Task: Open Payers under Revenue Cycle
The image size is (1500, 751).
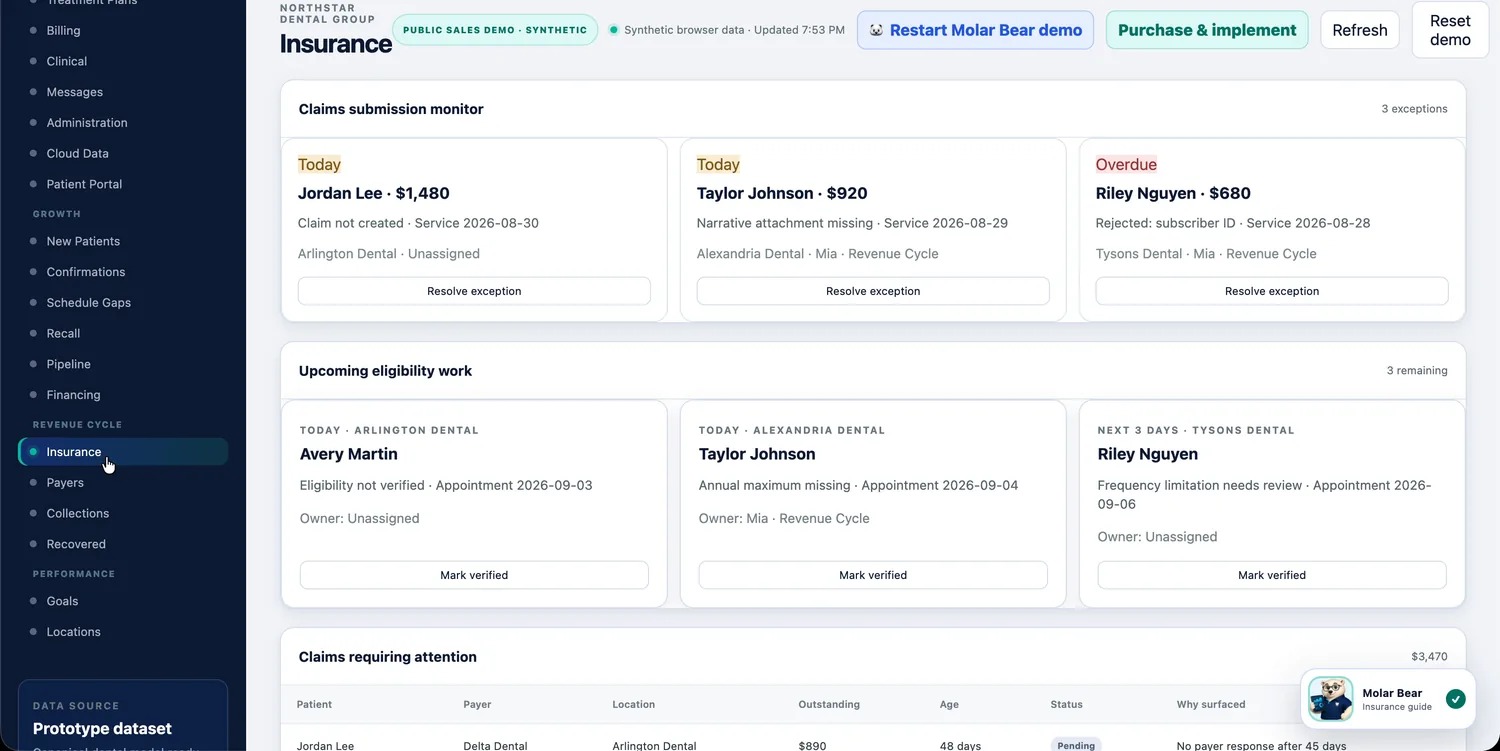Action: [65, 483]
